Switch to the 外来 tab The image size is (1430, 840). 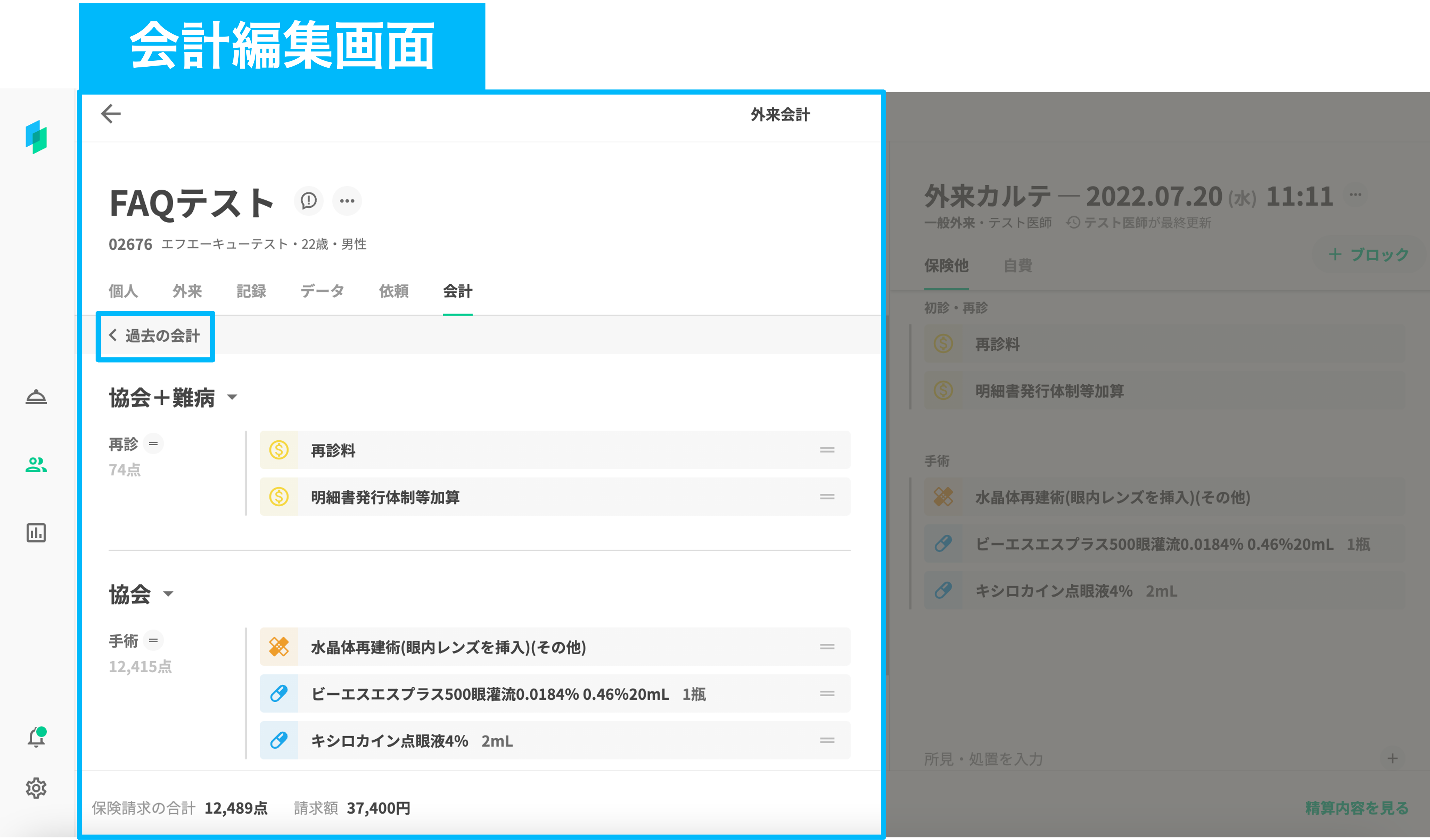tap(187, 291)
